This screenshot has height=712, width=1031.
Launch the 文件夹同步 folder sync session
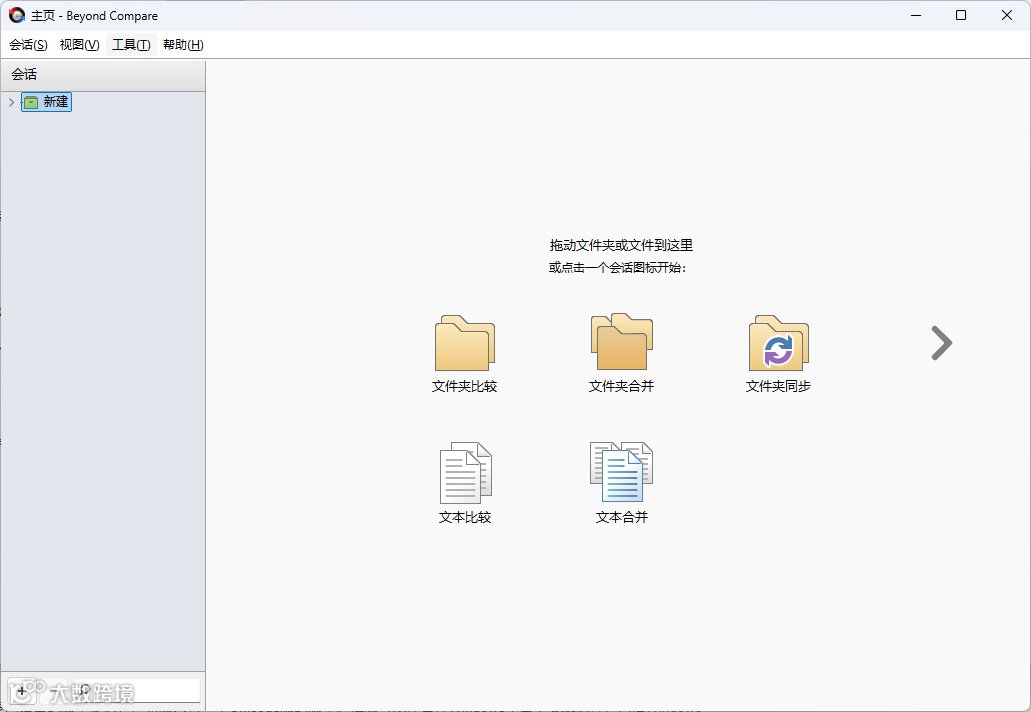779,354
